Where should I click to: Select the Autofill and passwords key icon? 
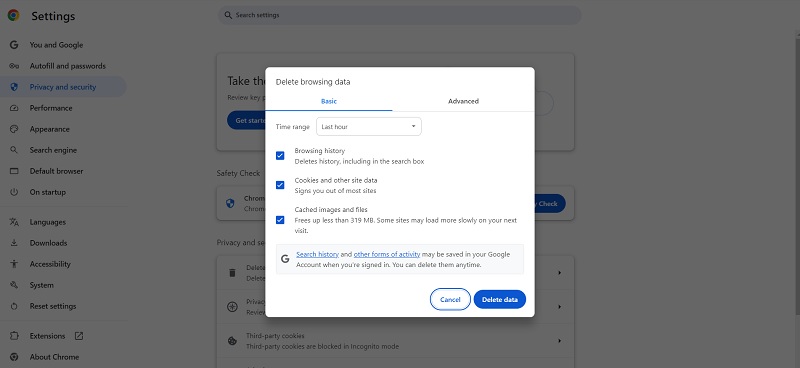pyautogui.click(x=14, y=66)
